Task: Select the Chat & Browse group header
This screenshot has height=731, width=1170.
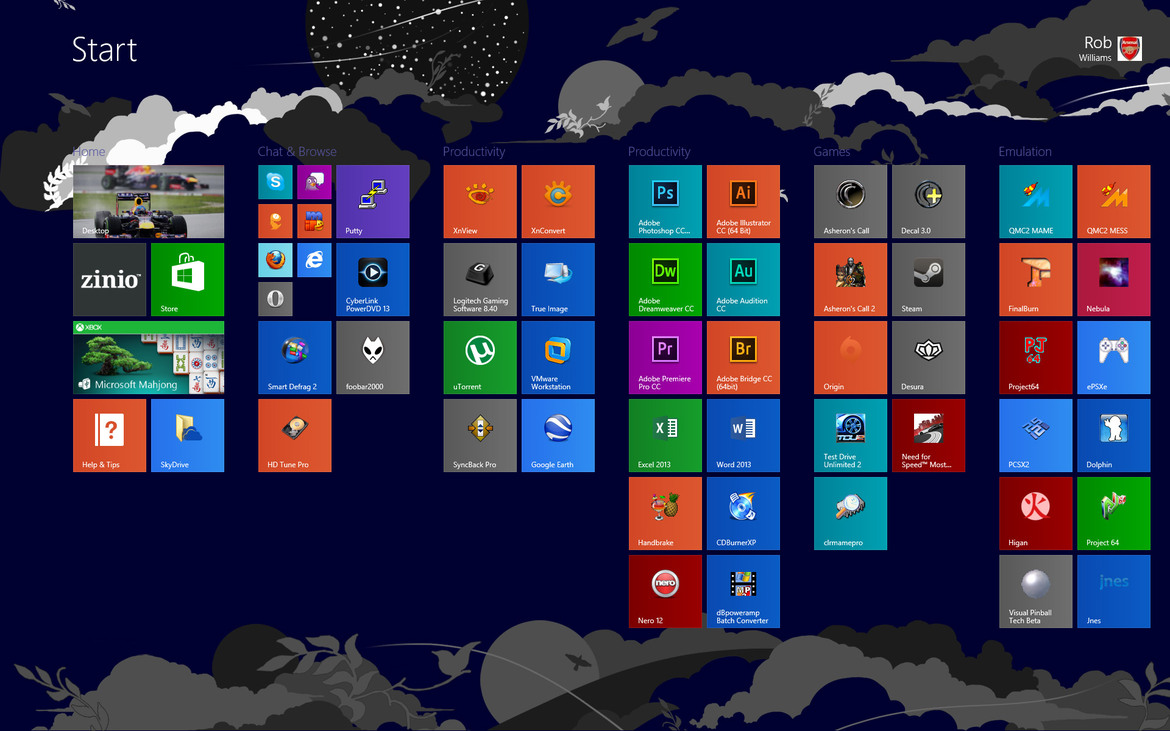Action: (x=297, y=151)
